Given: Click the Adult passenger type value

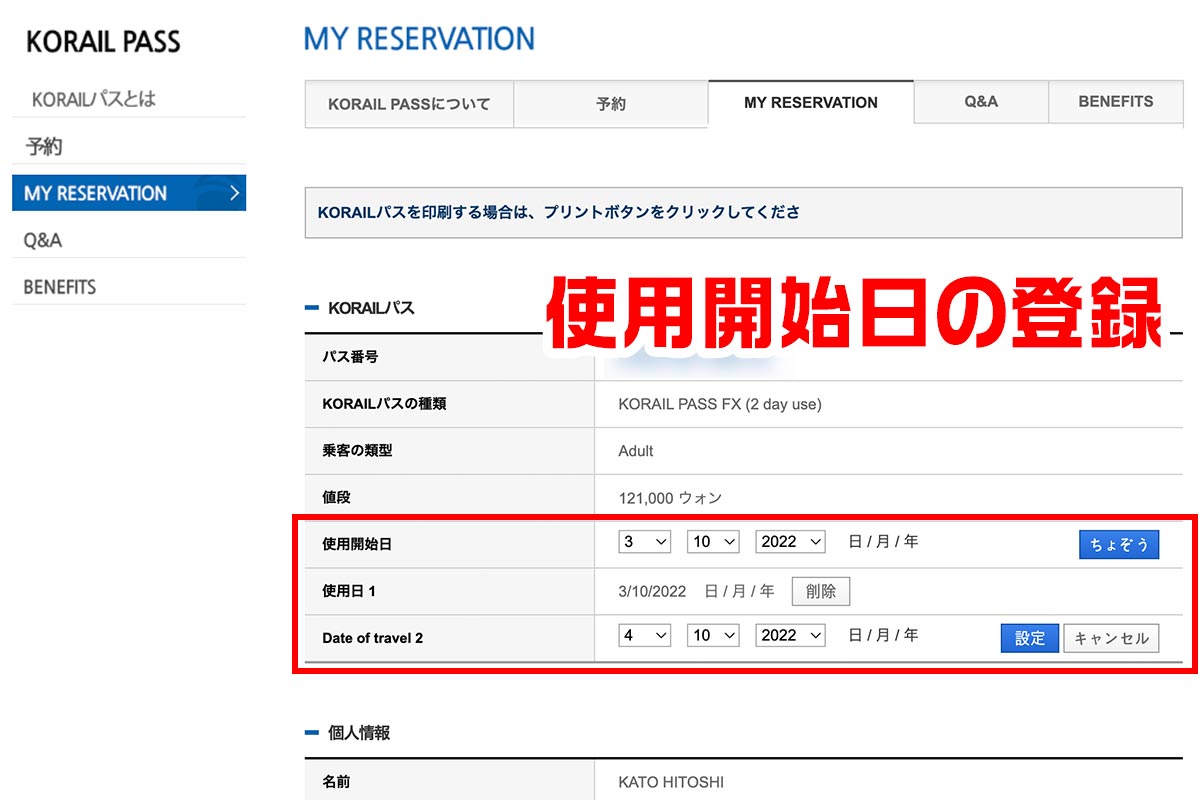Looking at the screenshot, I should point(636,451).
